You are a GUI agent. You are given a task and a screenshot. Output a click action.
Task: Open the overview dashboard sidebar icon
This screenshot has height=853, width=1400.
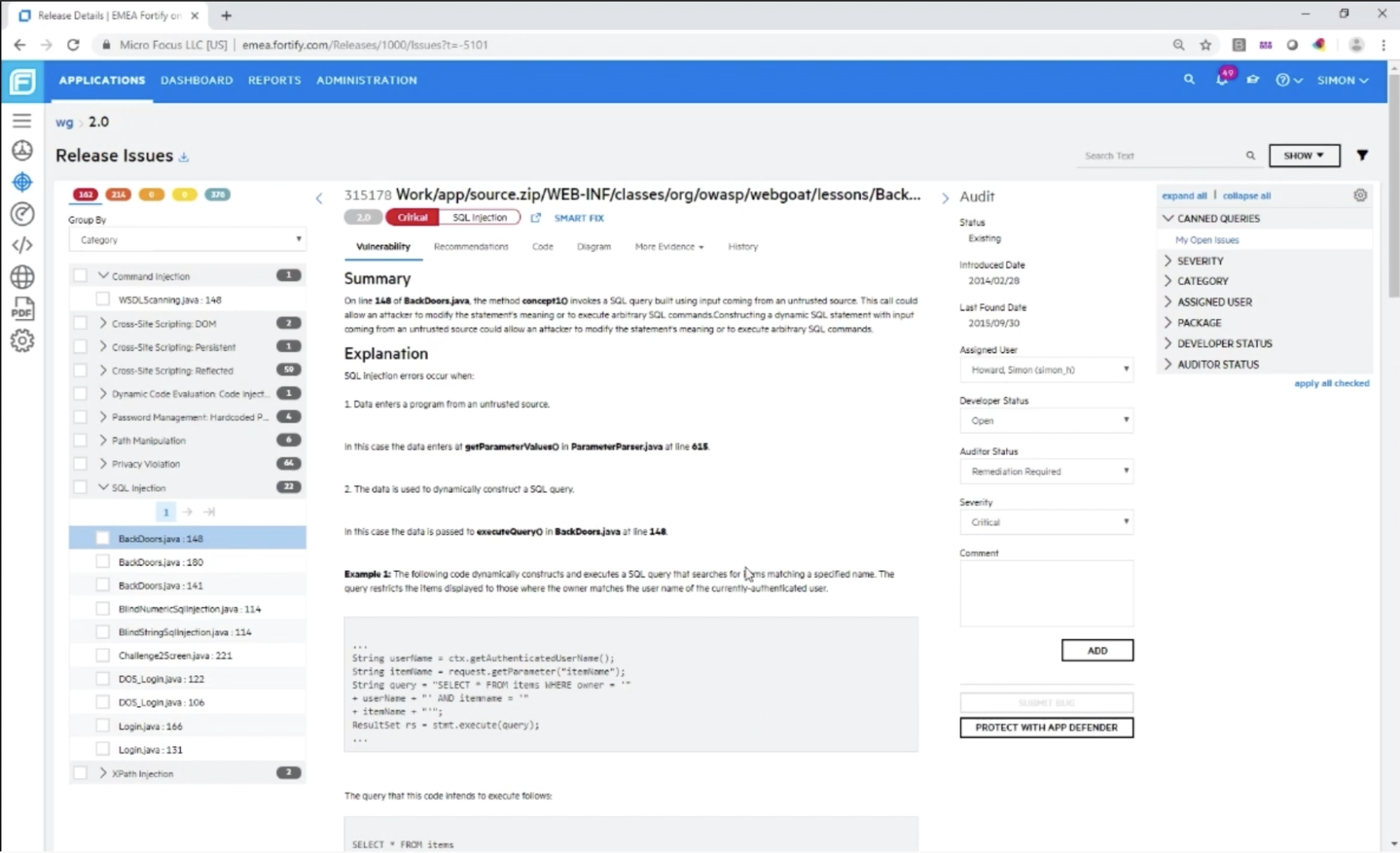[x=22, y=150]
